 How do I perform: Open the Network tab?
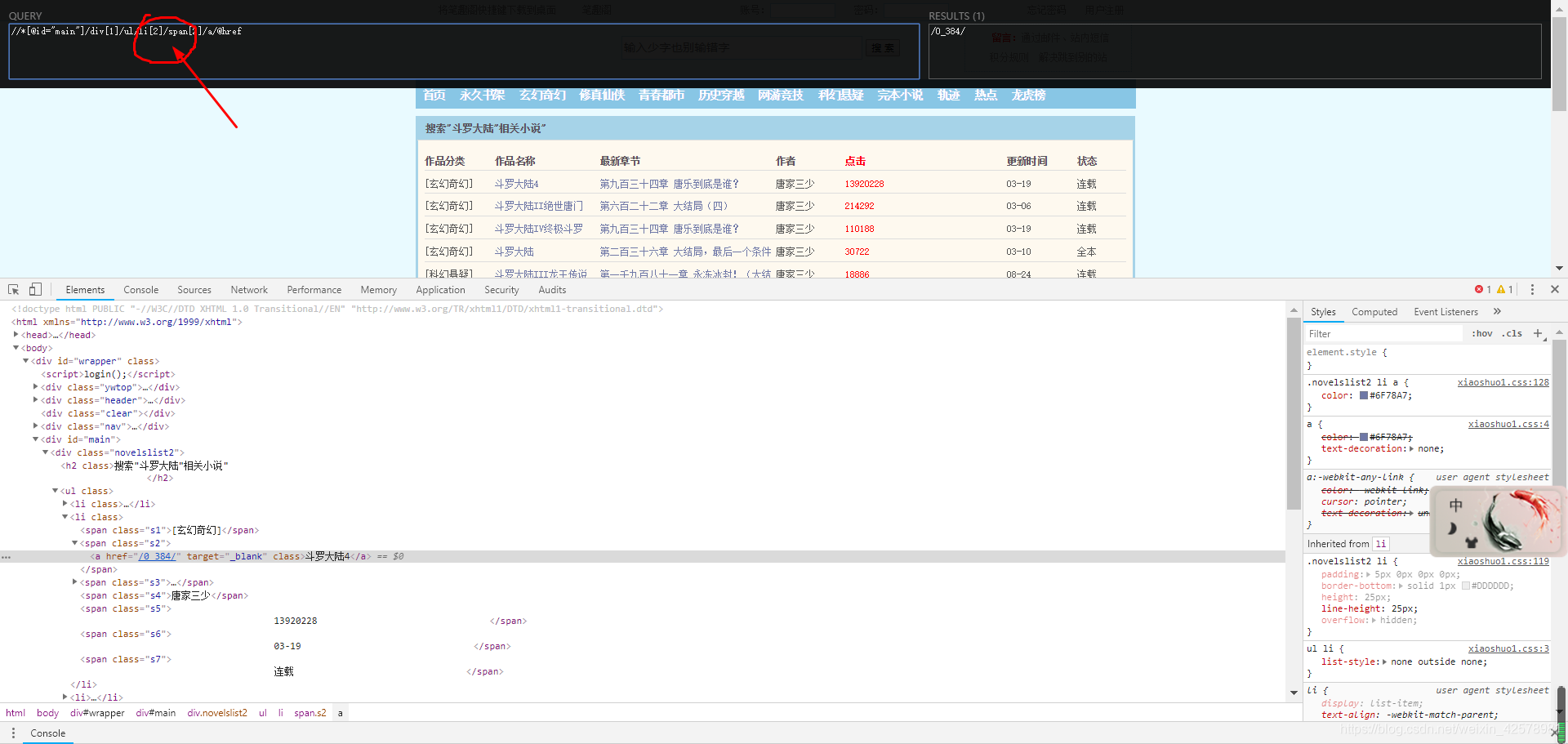(249, 290)
